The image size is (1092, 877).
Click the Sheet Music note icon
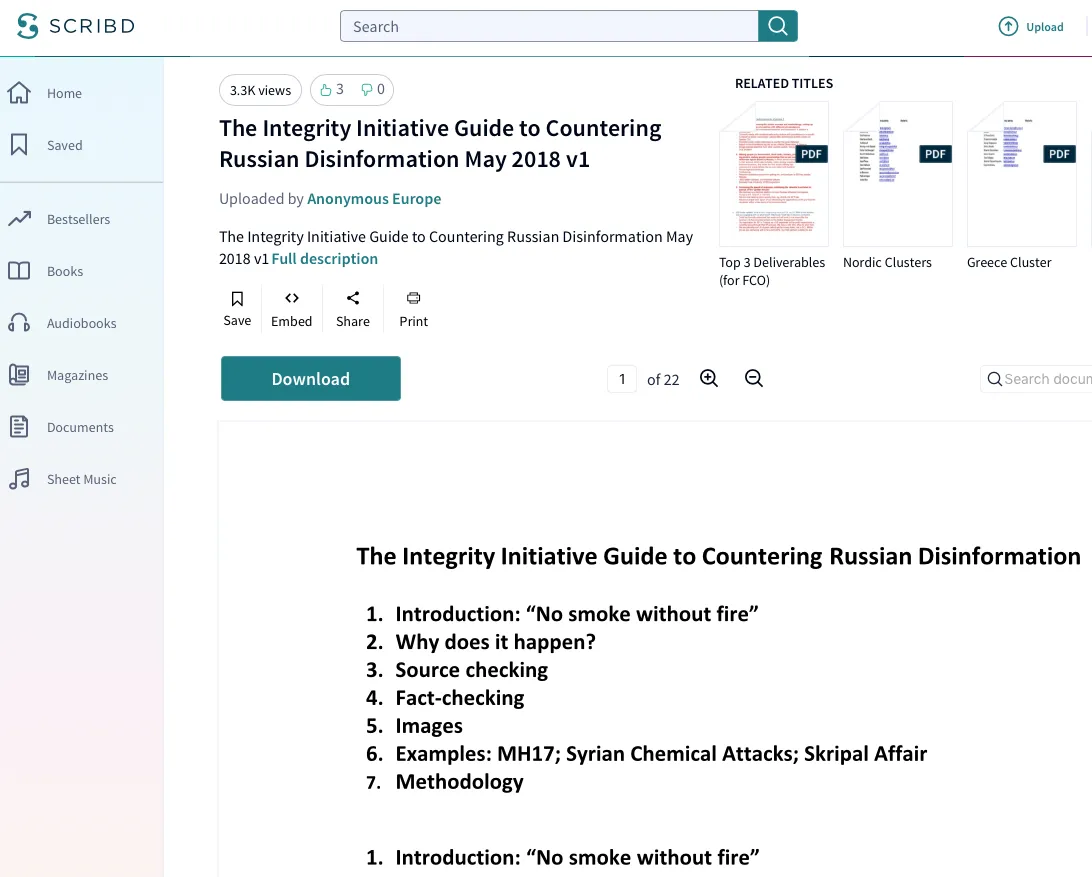(19, 479)
